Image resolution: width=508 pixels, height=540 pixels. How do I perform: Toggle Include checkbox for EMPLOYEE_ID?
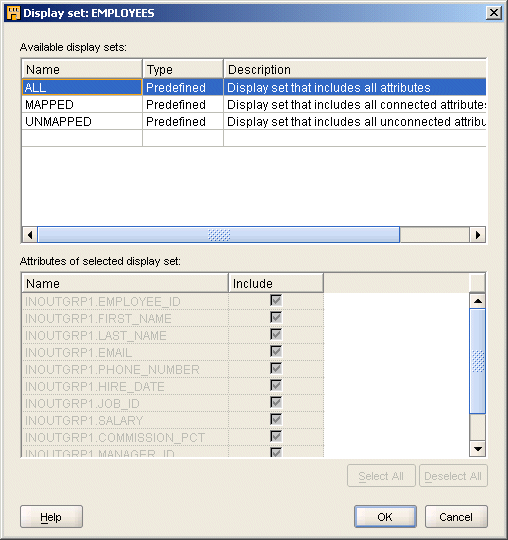point(276,301)
